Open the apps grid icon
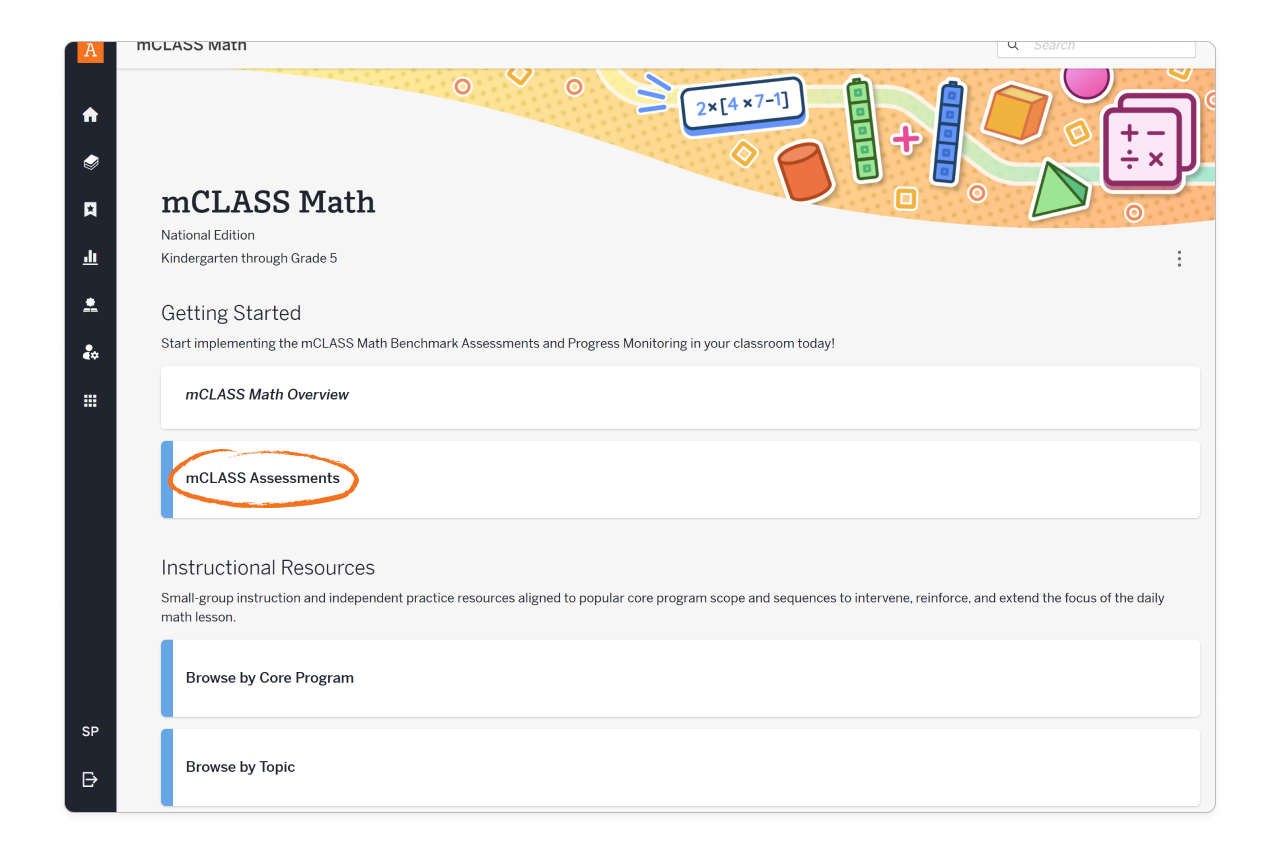The width and height of the screenshot is (1280, 853). [x=90, y=400]
